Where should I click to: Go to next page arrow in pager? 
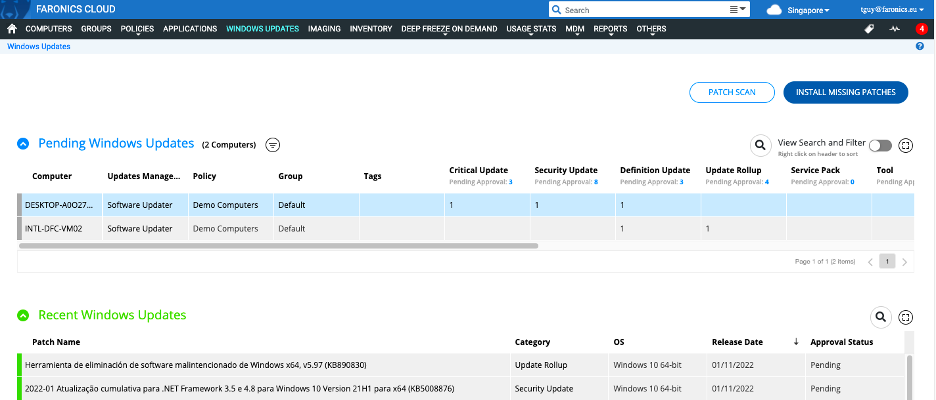904,261
